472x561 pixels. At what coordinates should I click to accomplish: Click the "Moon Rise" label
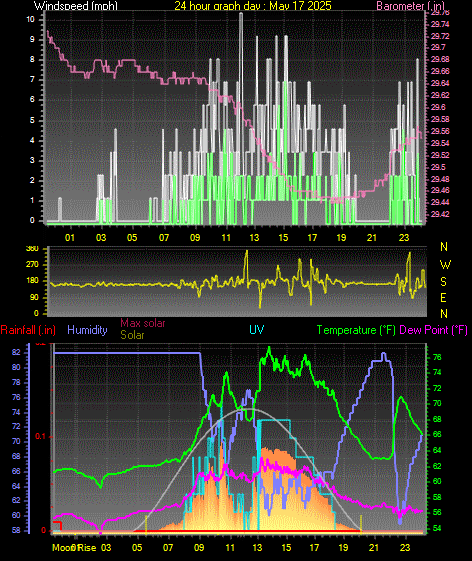coord(74,548)
